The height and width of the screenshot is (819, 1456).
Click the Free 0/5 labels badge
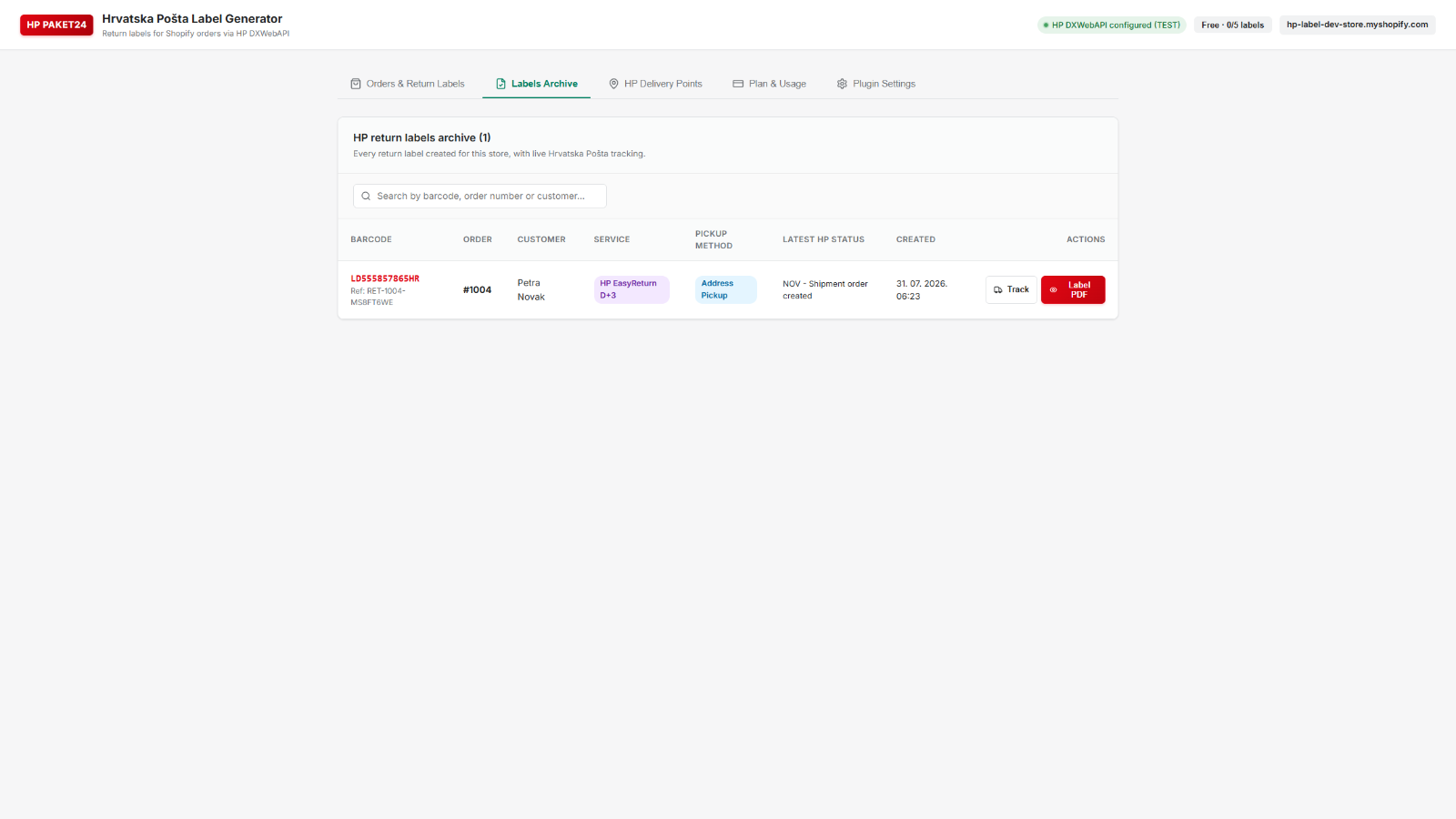tap(1233, 25)
